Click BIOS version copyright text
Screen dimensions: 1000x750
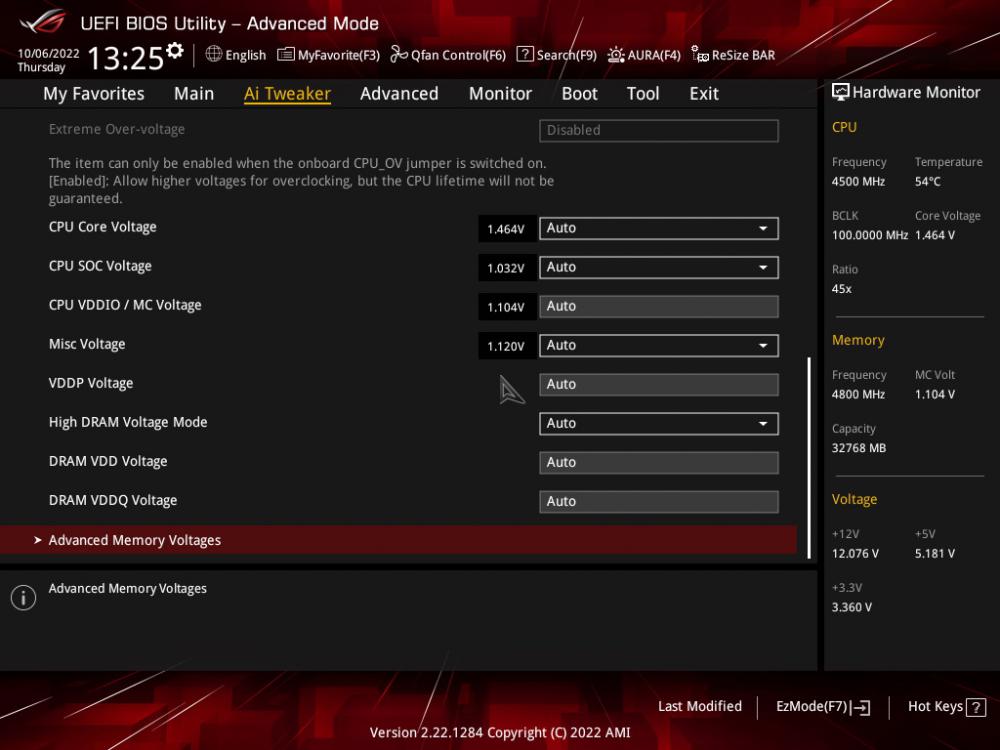point(500,733)
